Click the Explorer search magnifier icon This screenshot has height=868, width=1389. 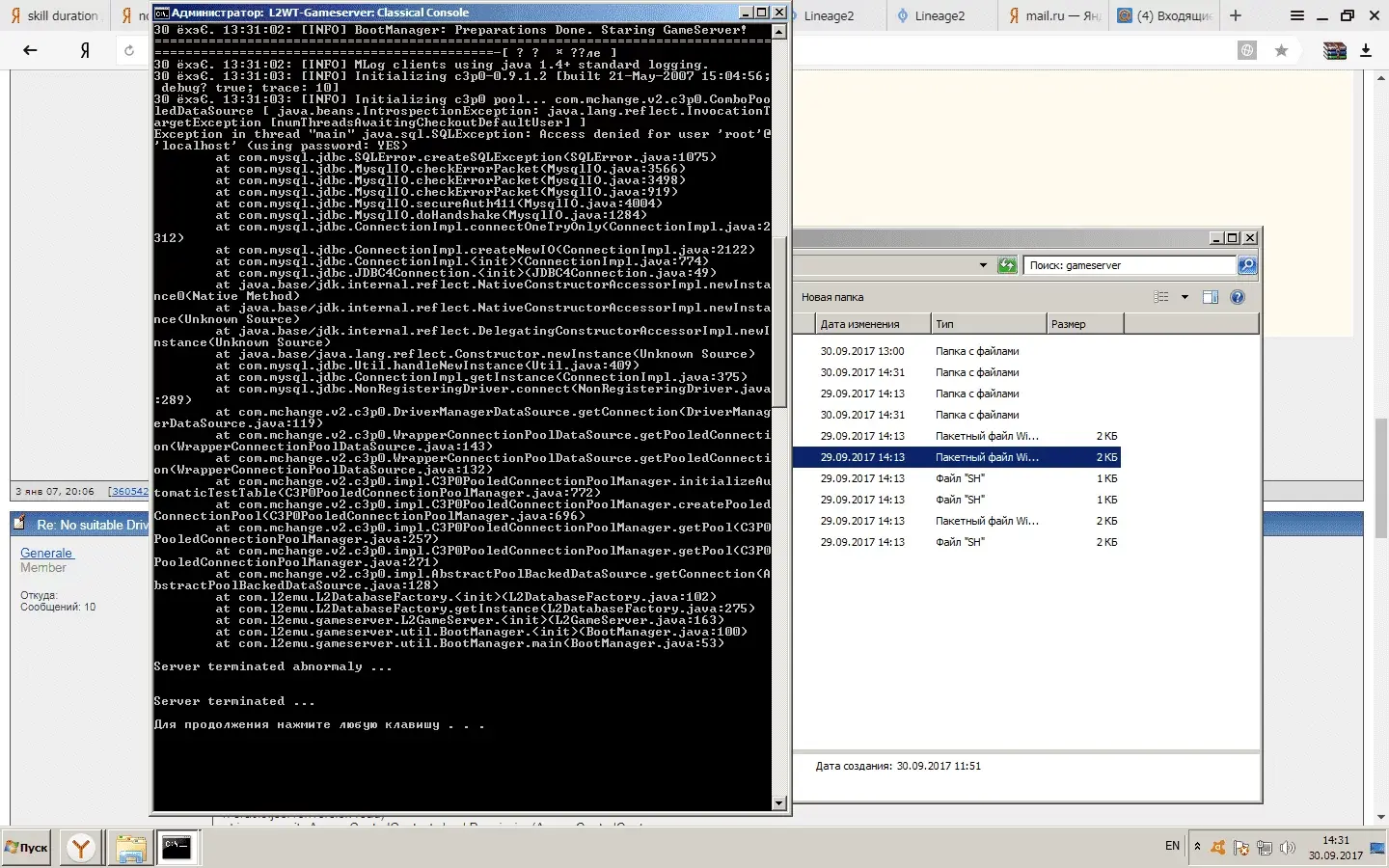point(1246,265)
